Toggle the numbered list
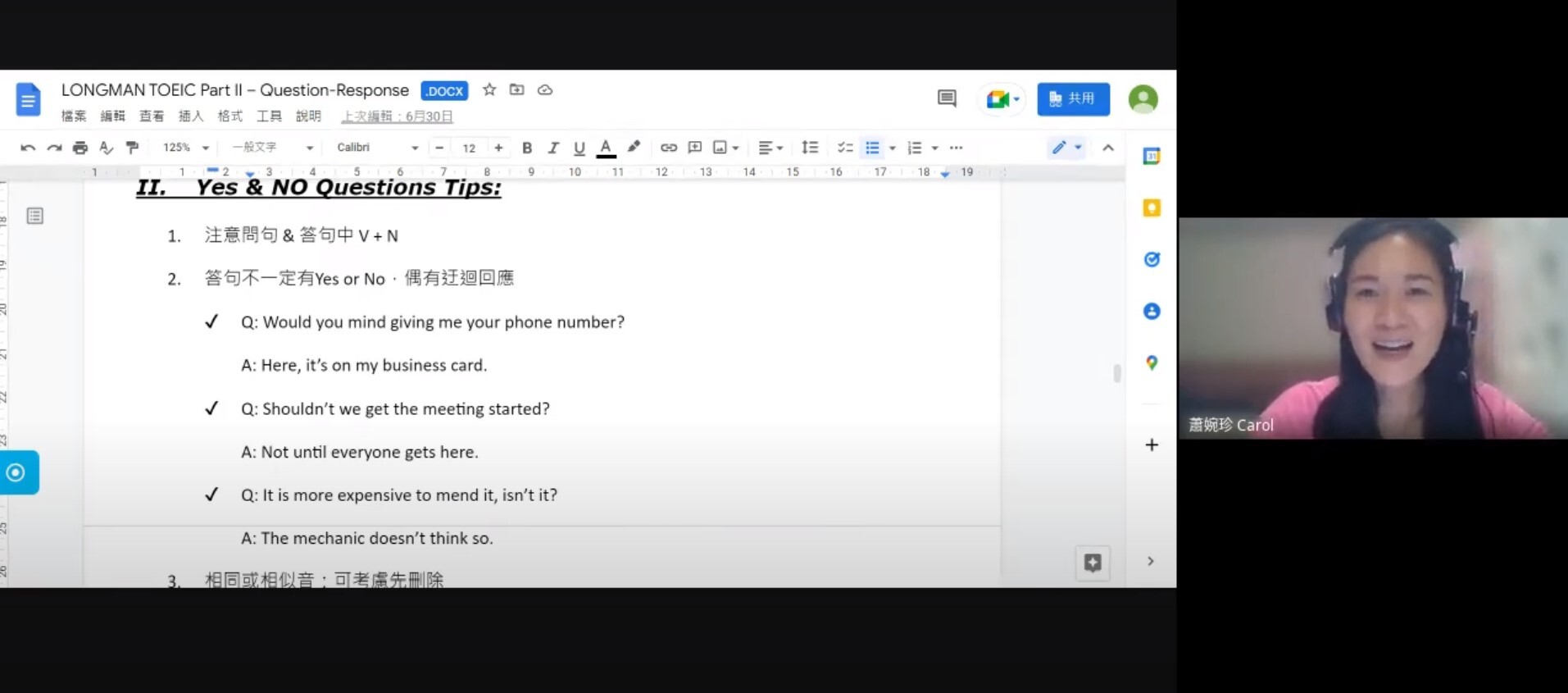Image resolution: width=1568 pixels, height=693 pixels. [x=915, y=148]
